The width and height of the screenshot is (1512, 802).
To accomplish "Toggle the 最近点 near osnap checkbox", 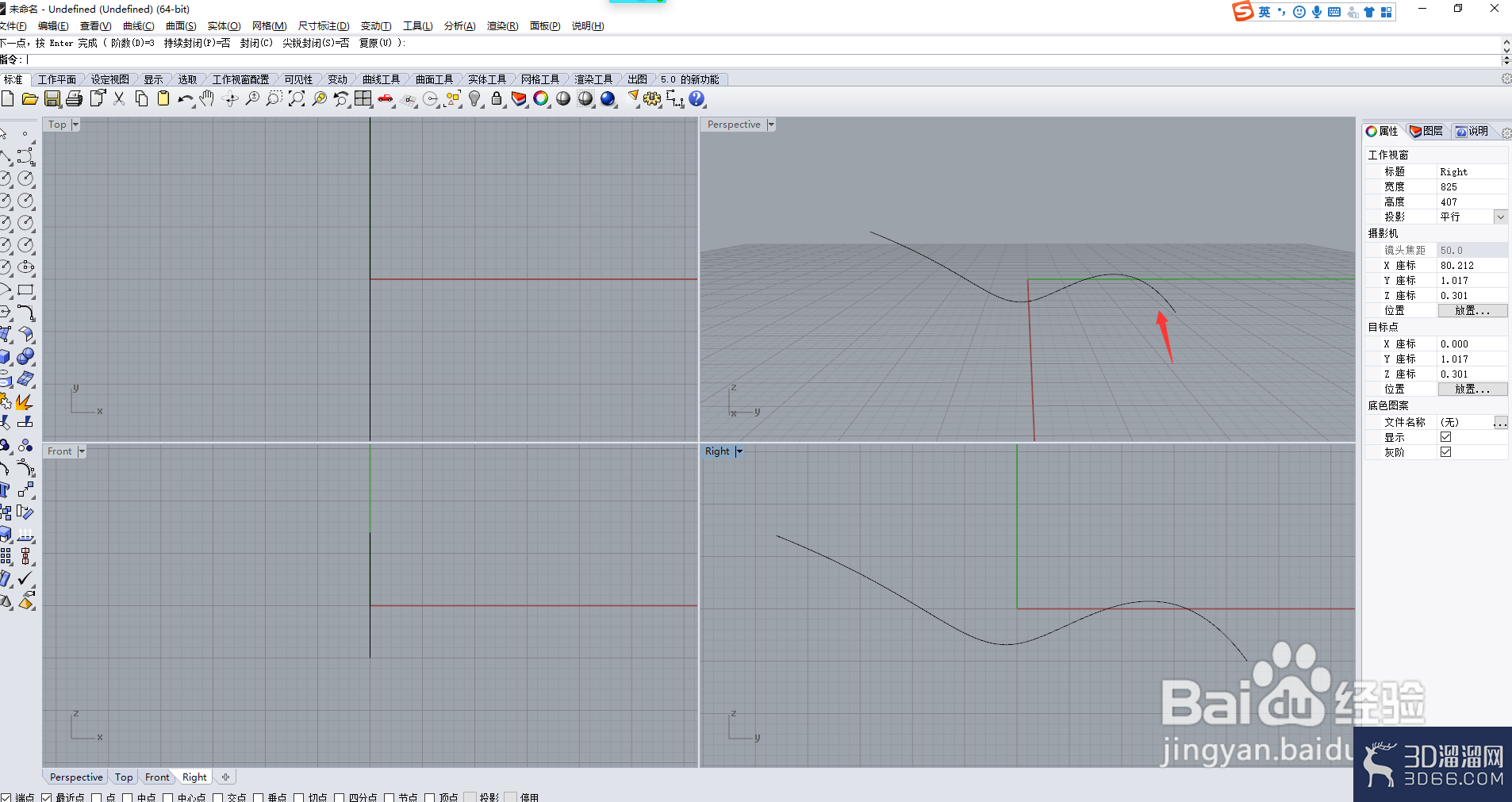I will pyautogui.click(x=47, y=797).
